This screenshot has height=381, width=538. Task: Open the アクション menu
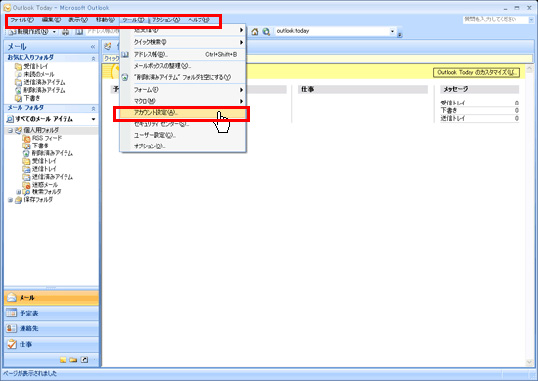[x=166, y=20]
